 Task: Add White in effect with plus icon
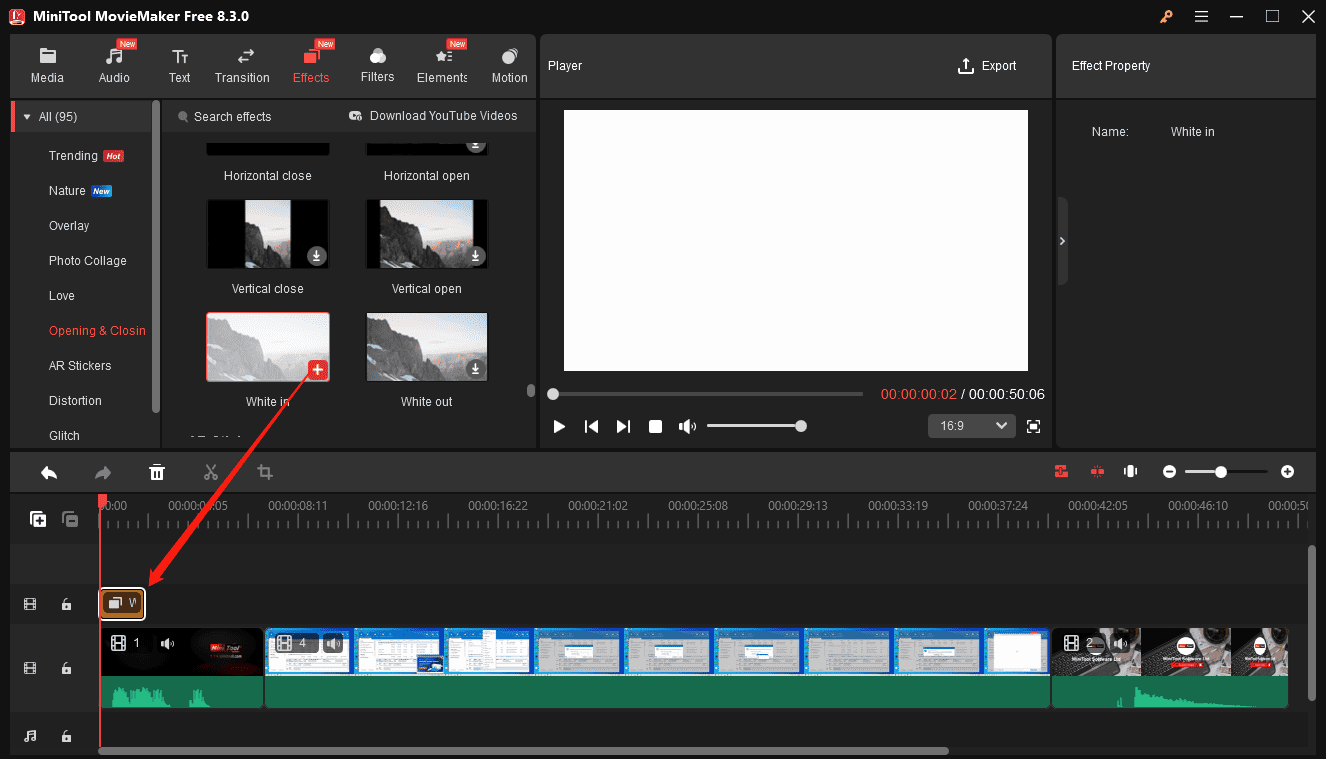pos(318,370)
